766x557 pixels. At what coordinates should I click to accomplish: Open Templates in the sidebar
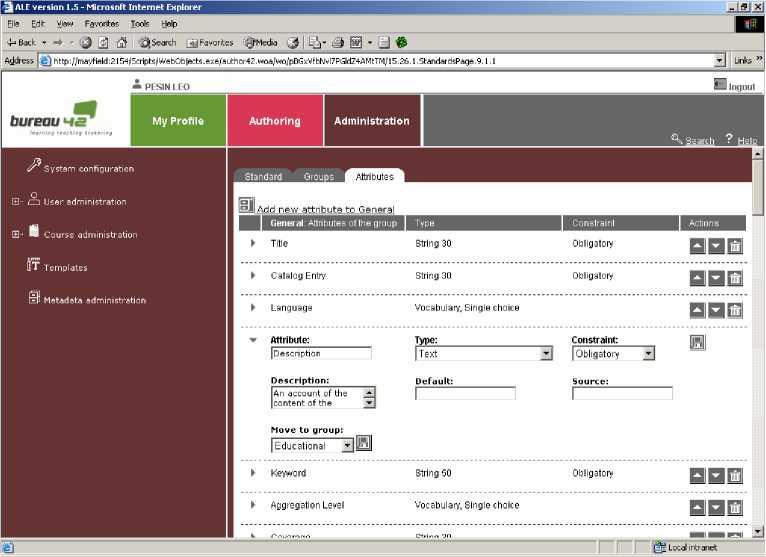tap(65, 267)
